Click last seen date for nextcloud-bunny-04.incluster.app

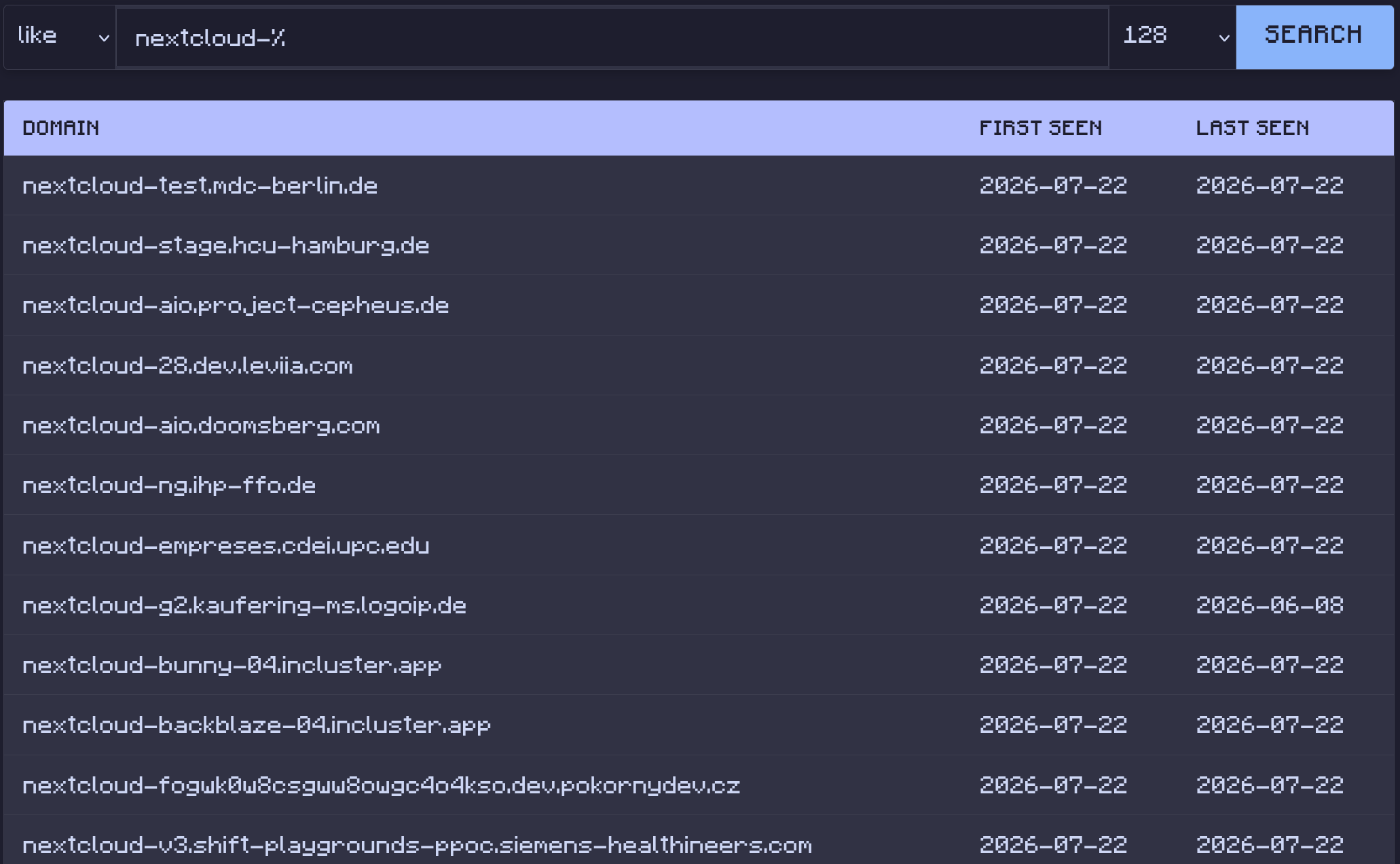(x=1270, y=665)
